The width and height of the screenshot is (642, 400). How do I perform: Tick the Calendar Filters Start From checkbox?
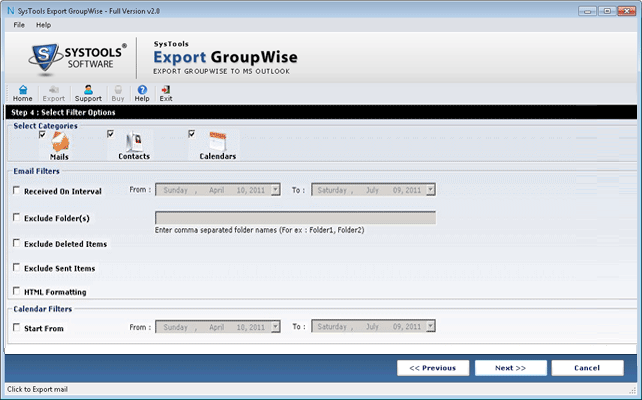tap(16, 327)
